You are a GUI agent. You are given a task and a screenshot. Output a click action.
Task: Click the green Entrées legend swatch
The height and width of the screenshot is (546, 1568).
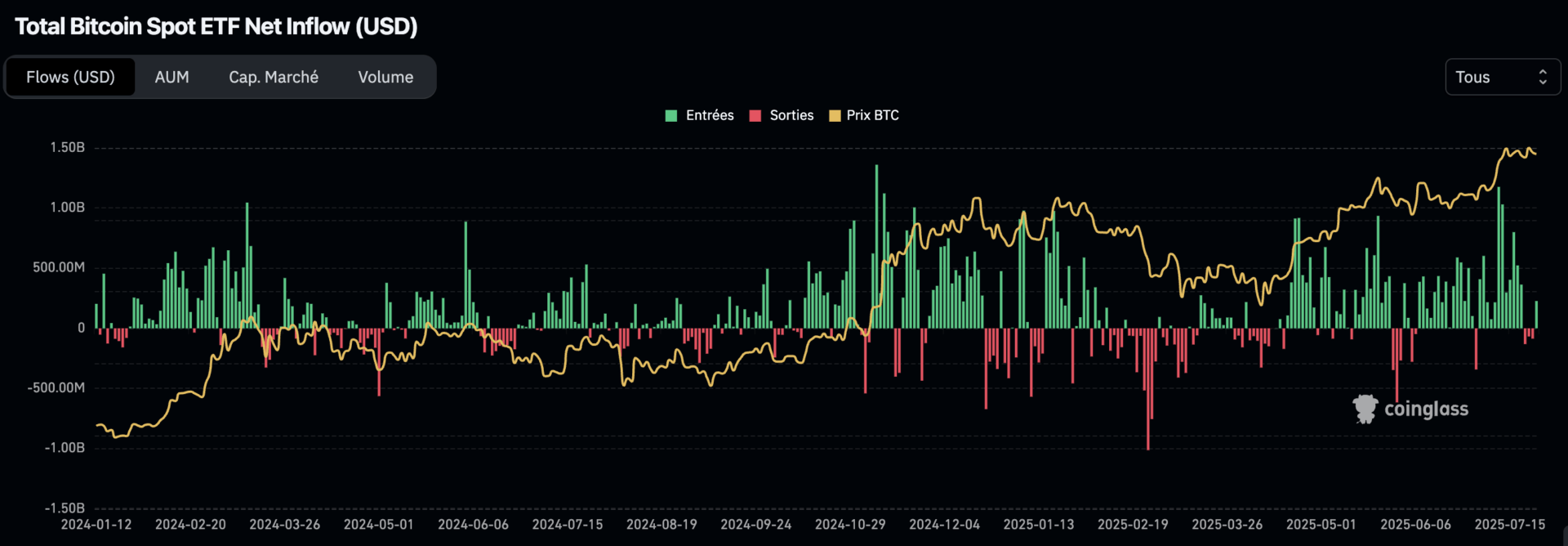click(671, 115)
